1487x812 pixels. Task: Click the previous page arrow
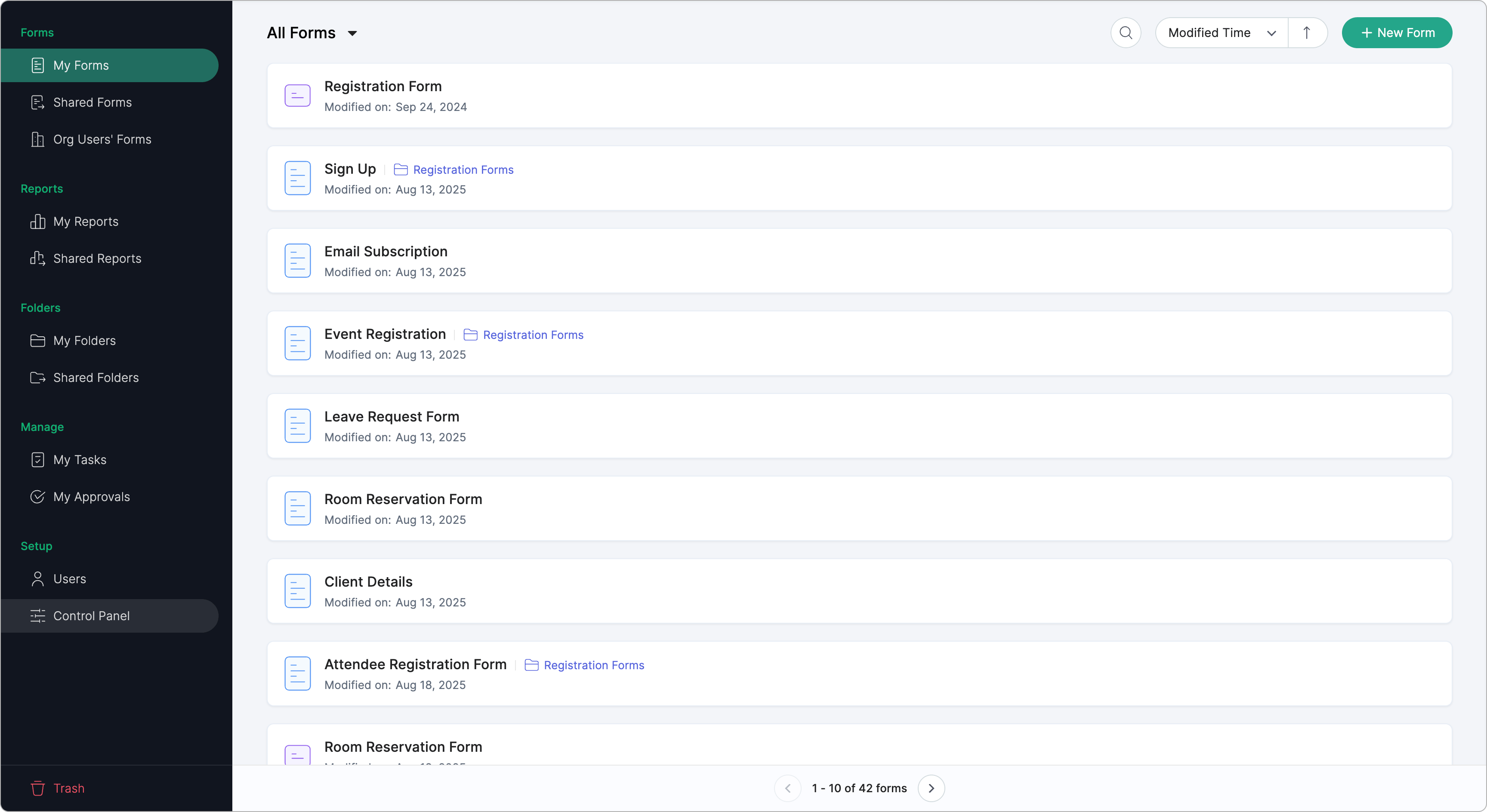coord(788,788)
